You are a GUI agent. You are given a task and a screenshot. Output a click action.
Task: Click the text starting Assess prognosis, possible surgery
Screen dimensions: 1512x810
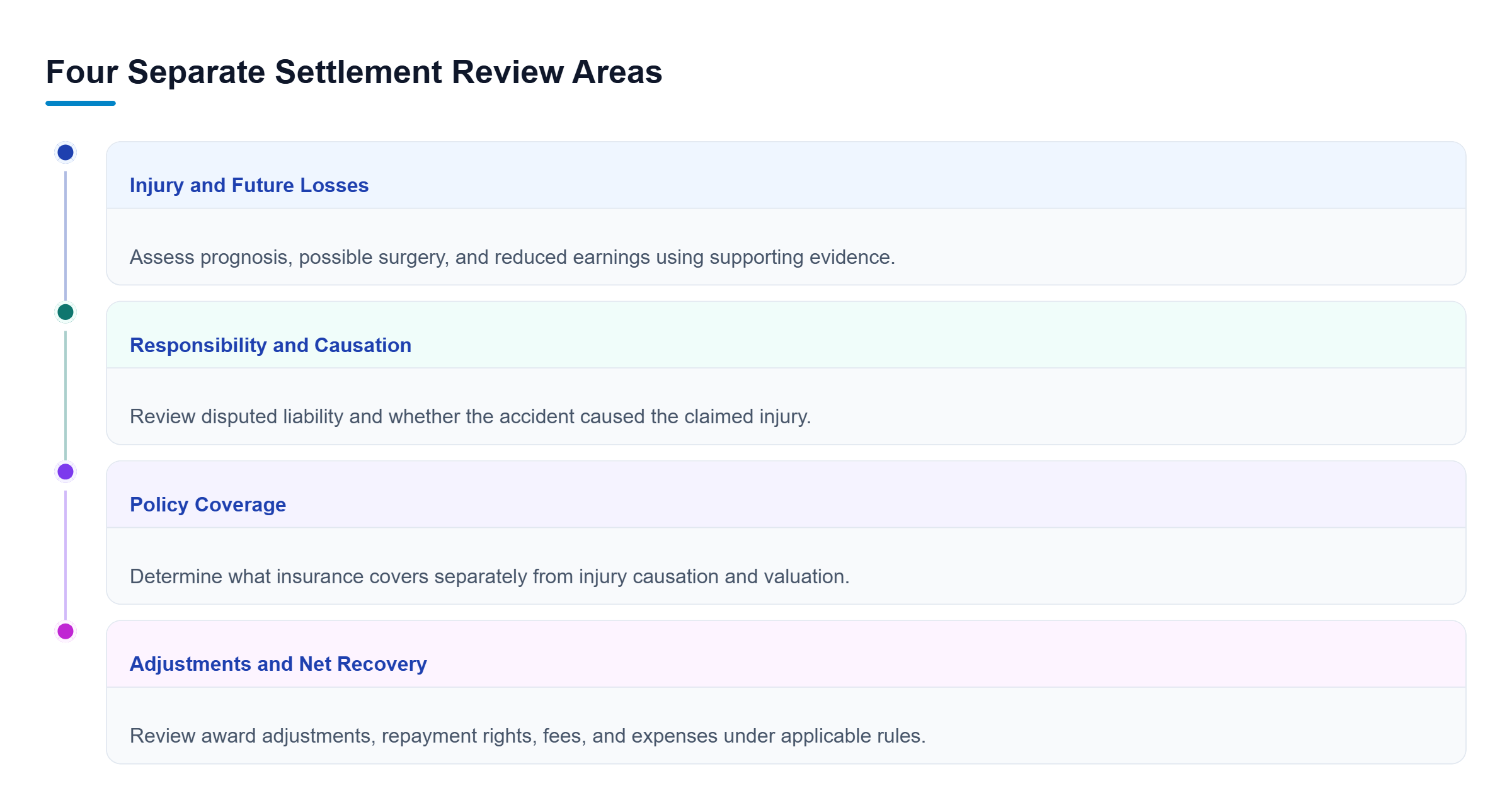pos(512,257)
